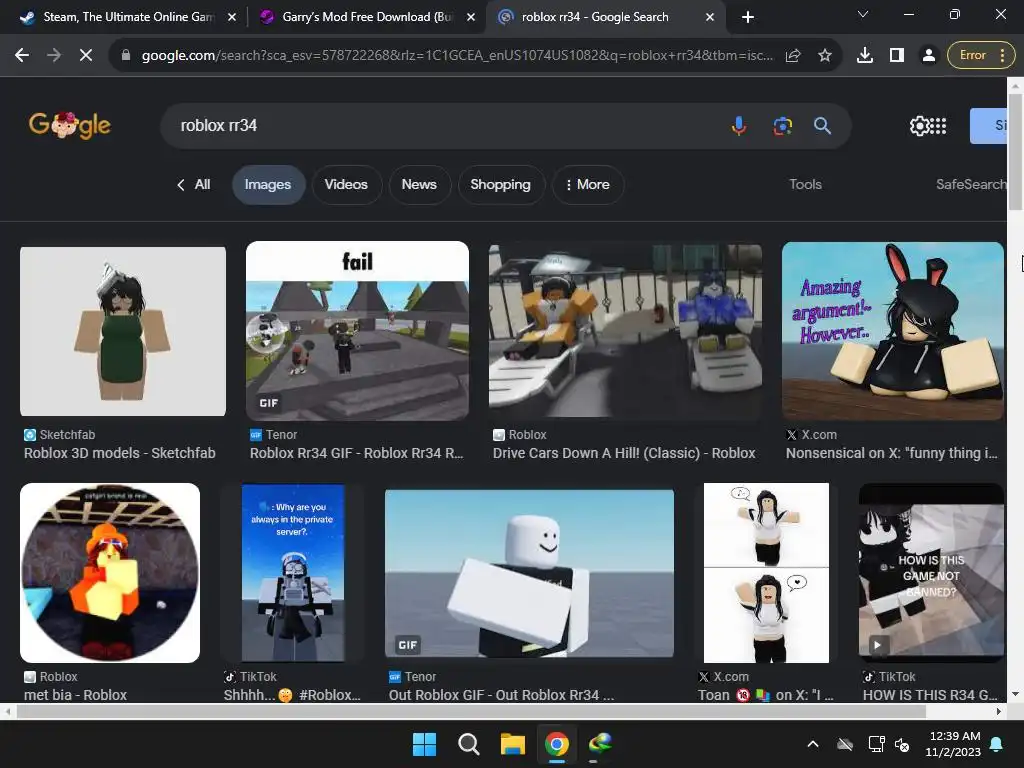Click the Google logo
The width and height of the screenshot is (1024, 768).
(x=70, y=125)
